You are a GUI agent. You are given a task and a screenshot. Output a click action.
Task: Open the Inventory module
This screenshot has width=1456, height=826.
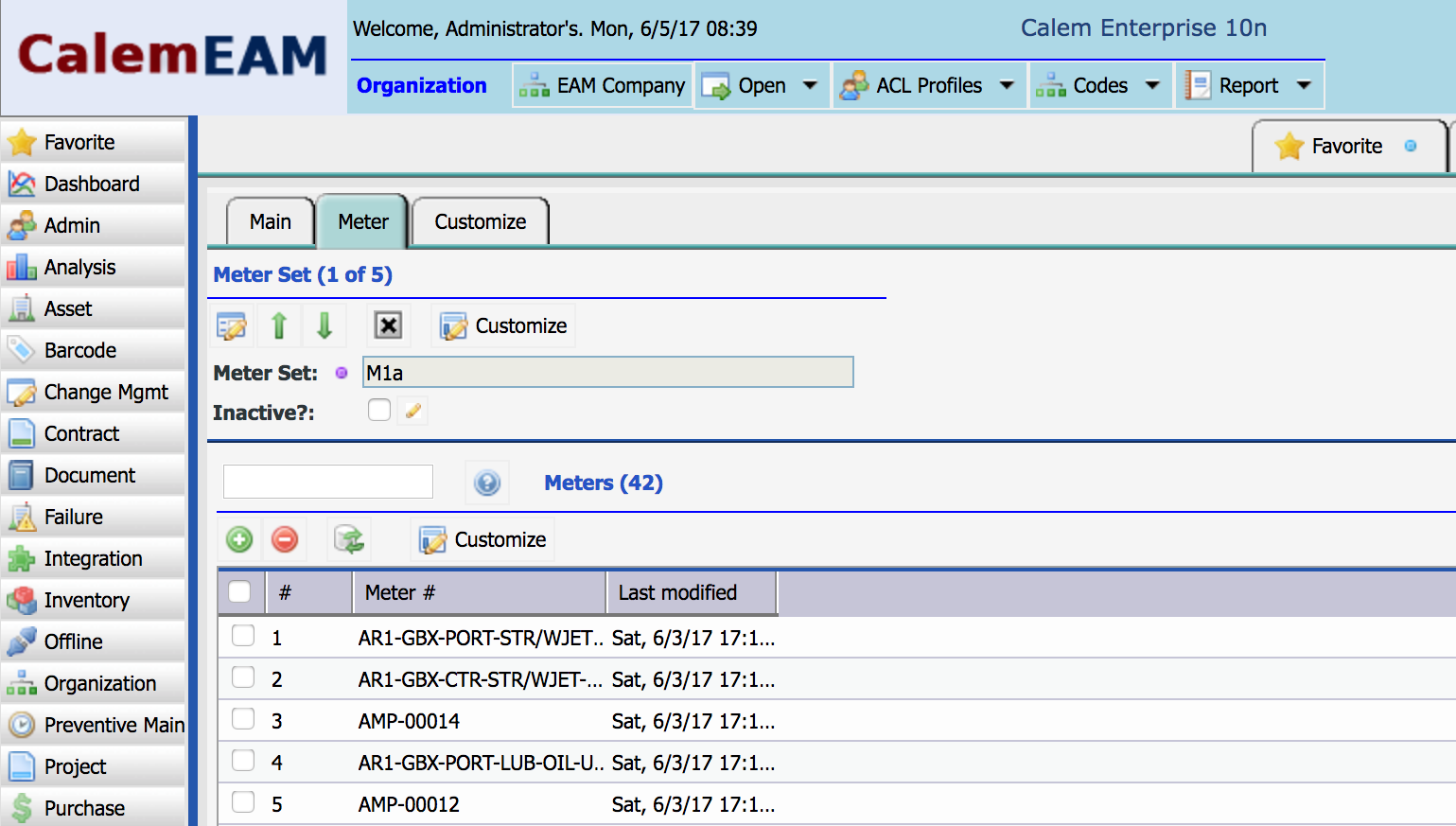(x=93, y=600)
